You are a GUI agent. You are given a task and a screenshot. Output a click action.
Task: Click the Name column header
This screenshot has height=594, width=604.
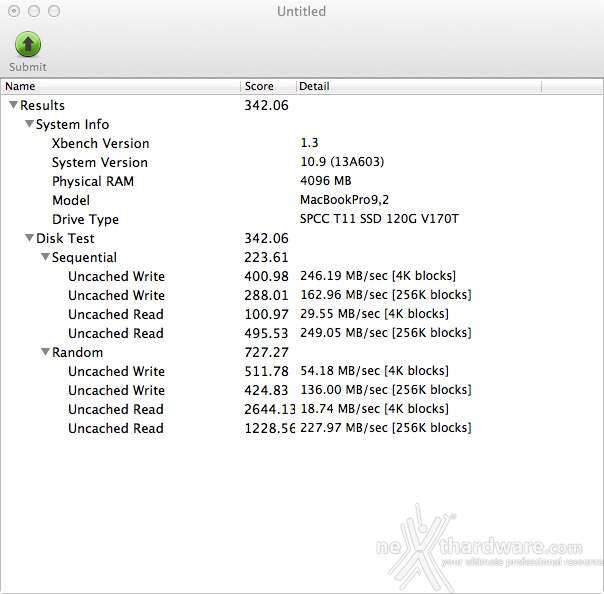point(121,86)
